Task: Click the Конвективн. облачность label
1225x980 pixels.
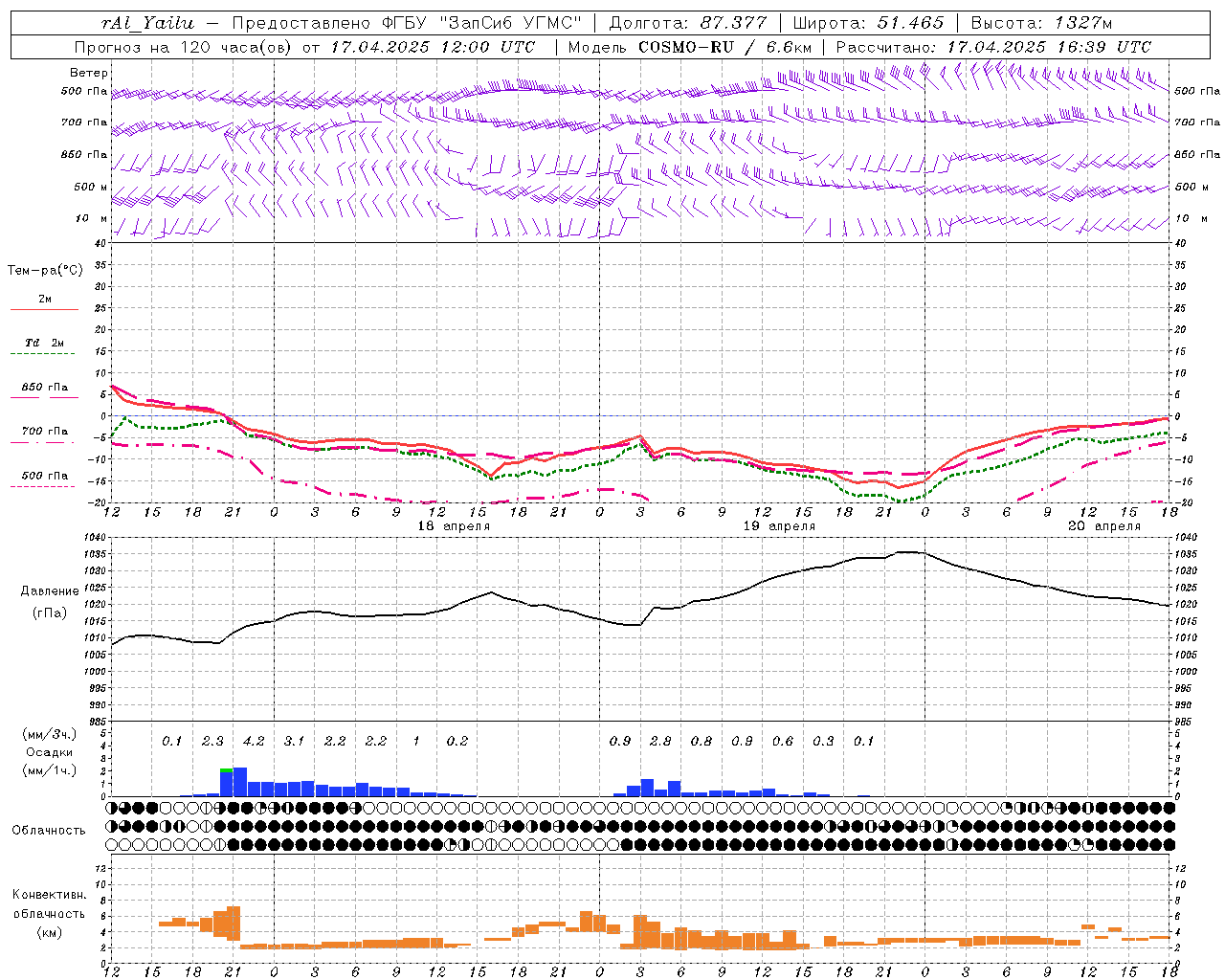Action: (49, 904)
